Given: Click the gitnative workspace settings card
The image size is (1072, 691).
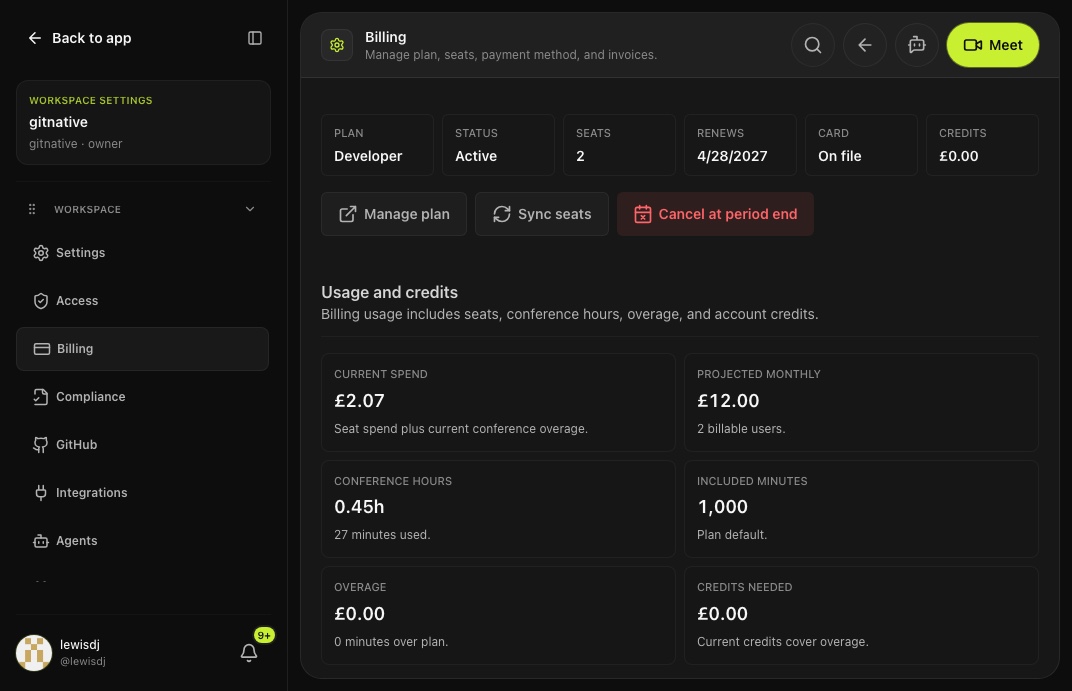Looking at the screenshot, I should coord(144,122).
